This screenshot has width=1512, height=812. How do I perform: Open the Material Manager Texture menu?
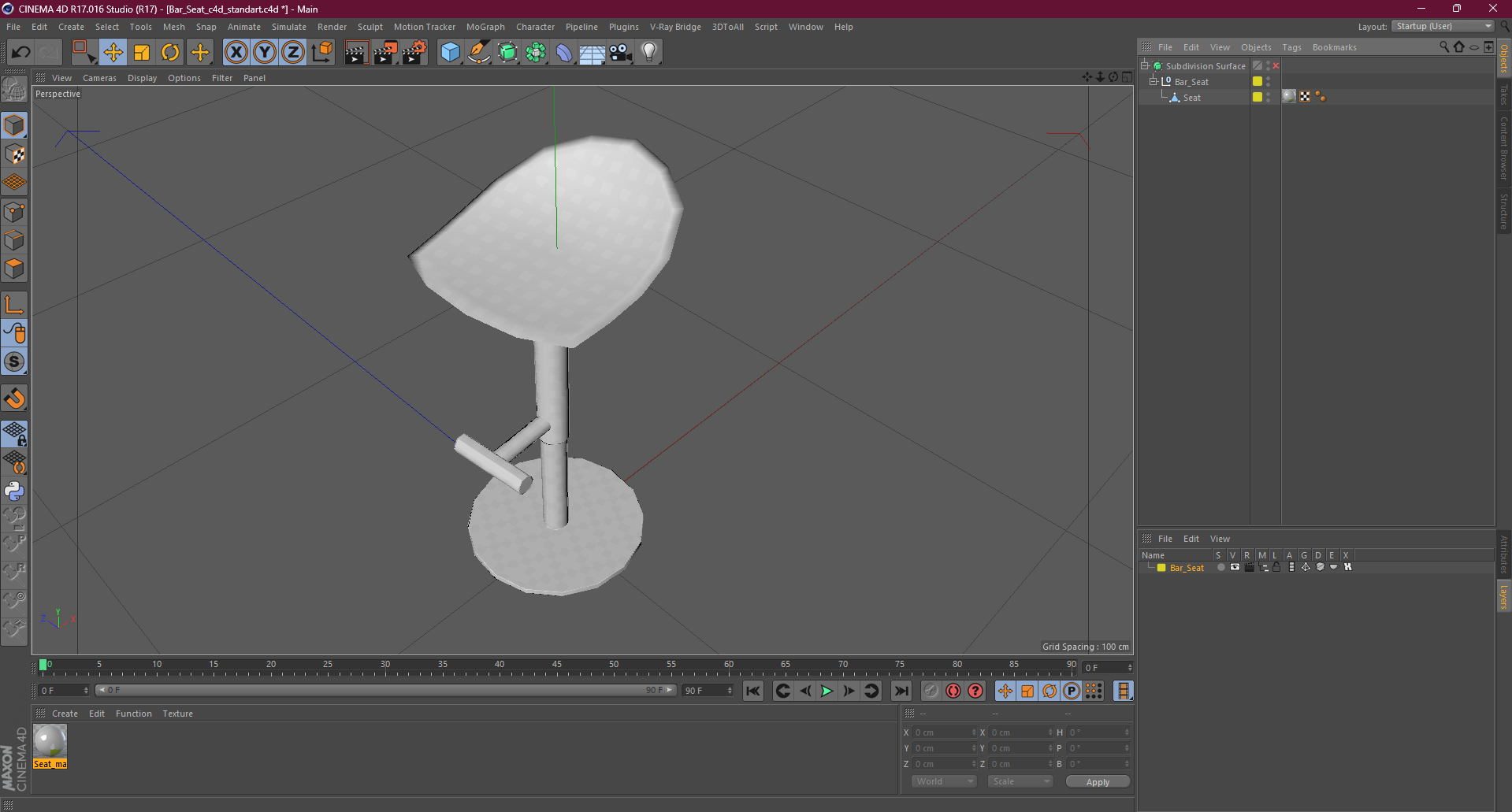click(x=177, y=714)
